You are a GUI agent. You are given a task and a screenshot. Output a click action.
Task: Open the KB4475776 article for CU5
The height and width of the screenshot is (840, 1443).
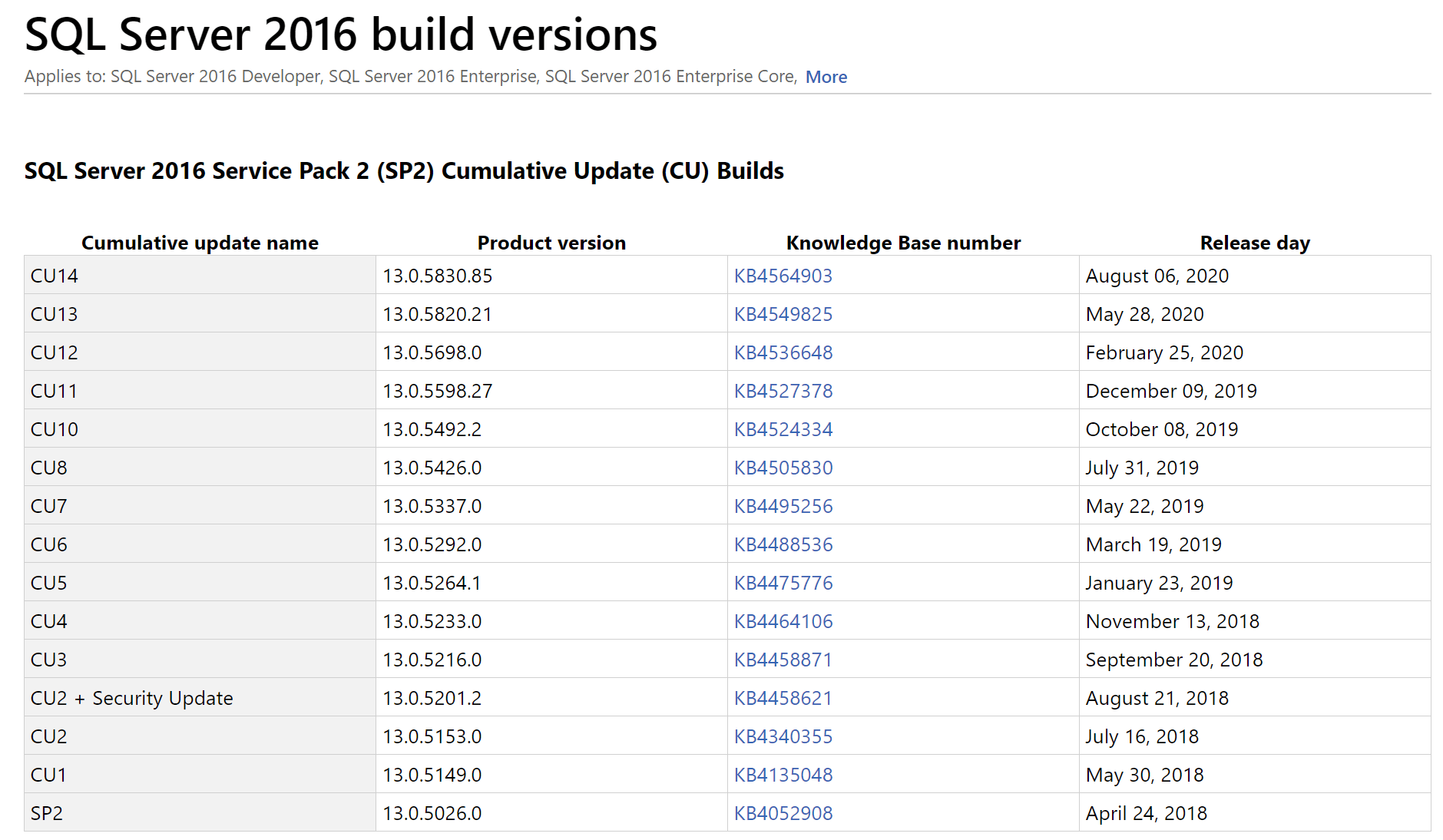point(783,582)
